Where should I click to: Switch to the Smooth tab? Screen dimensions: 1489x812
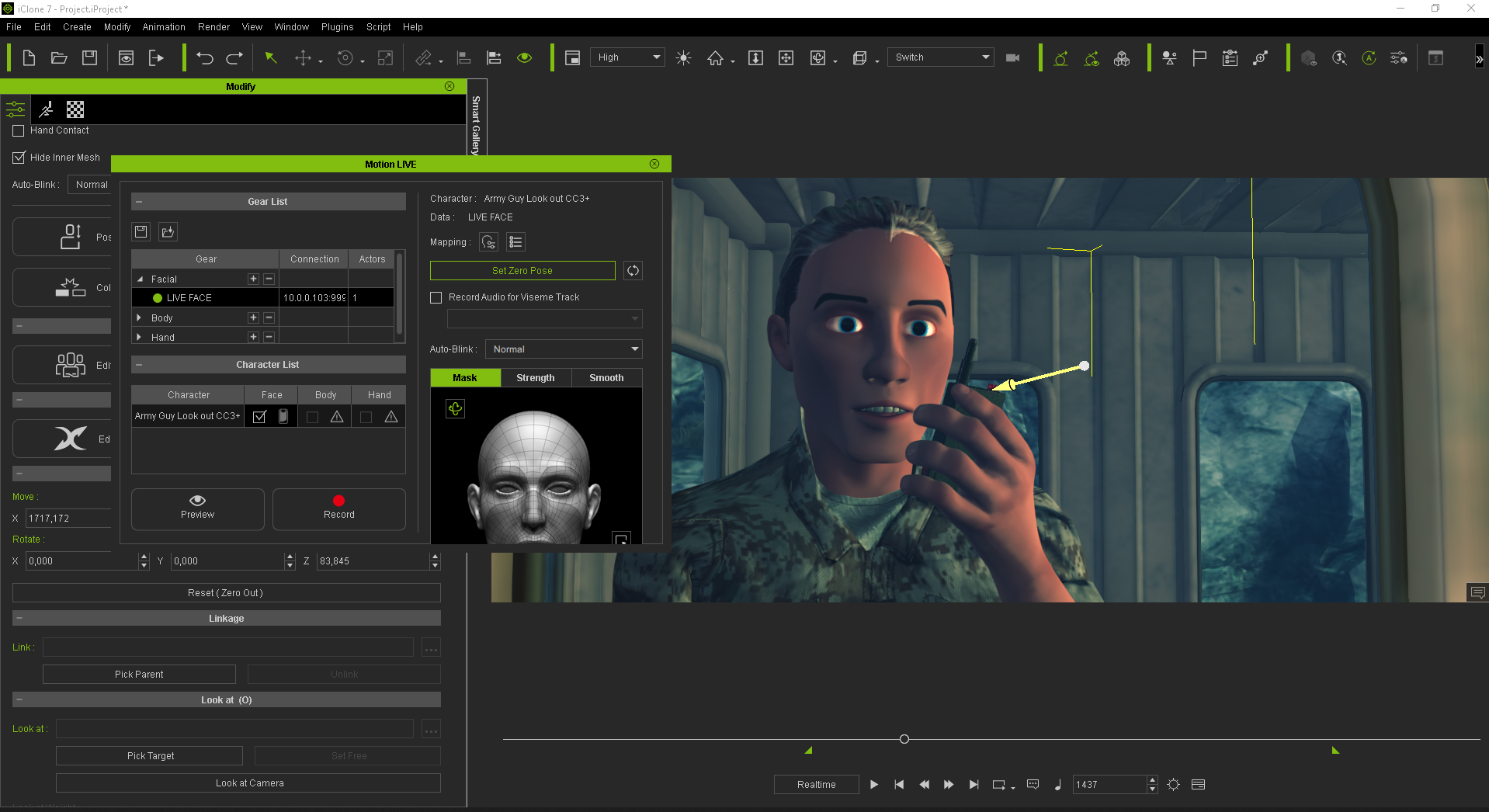[606, 378]
